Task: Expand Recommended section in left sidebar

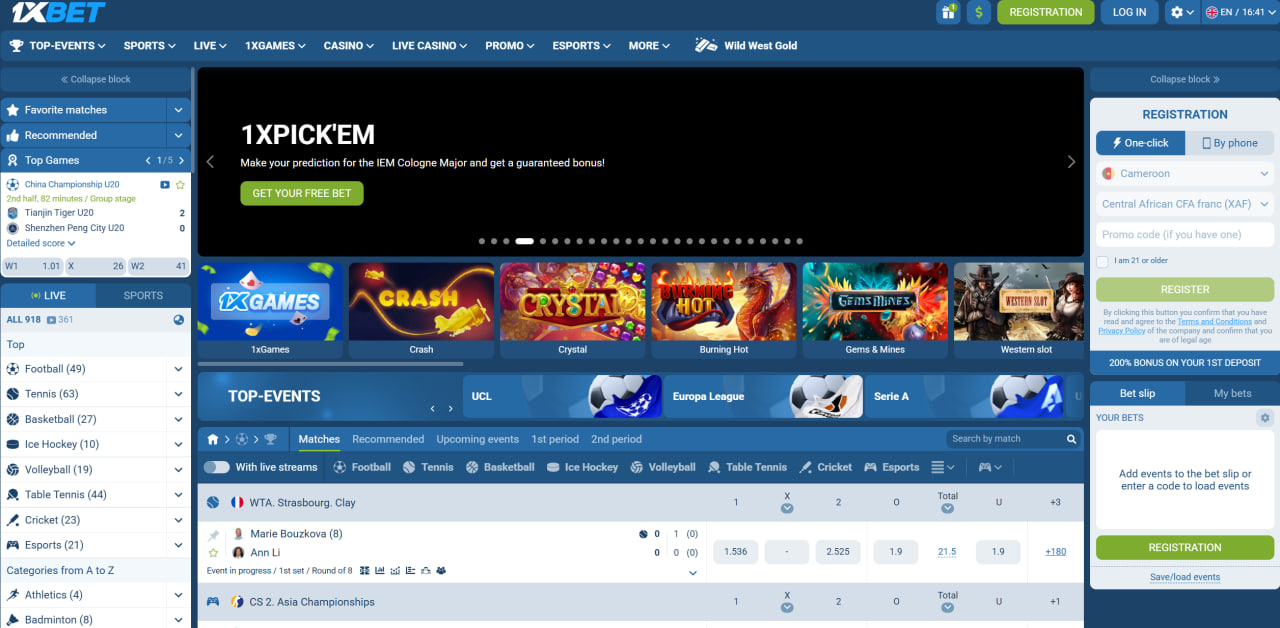Action: pos(178,135)
